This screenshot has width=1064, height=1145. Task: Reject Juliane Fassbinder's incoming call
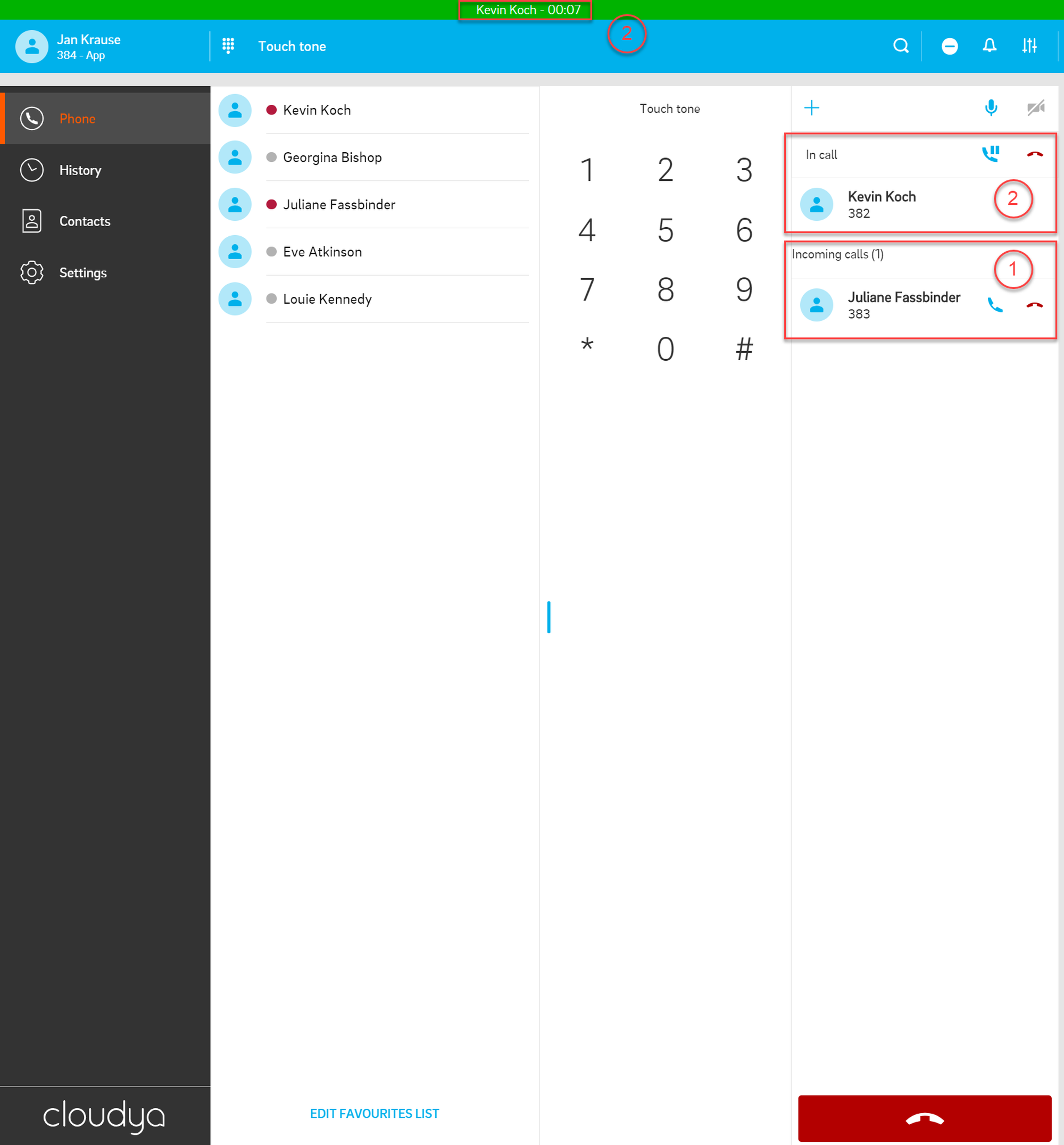coord(1035,305)
